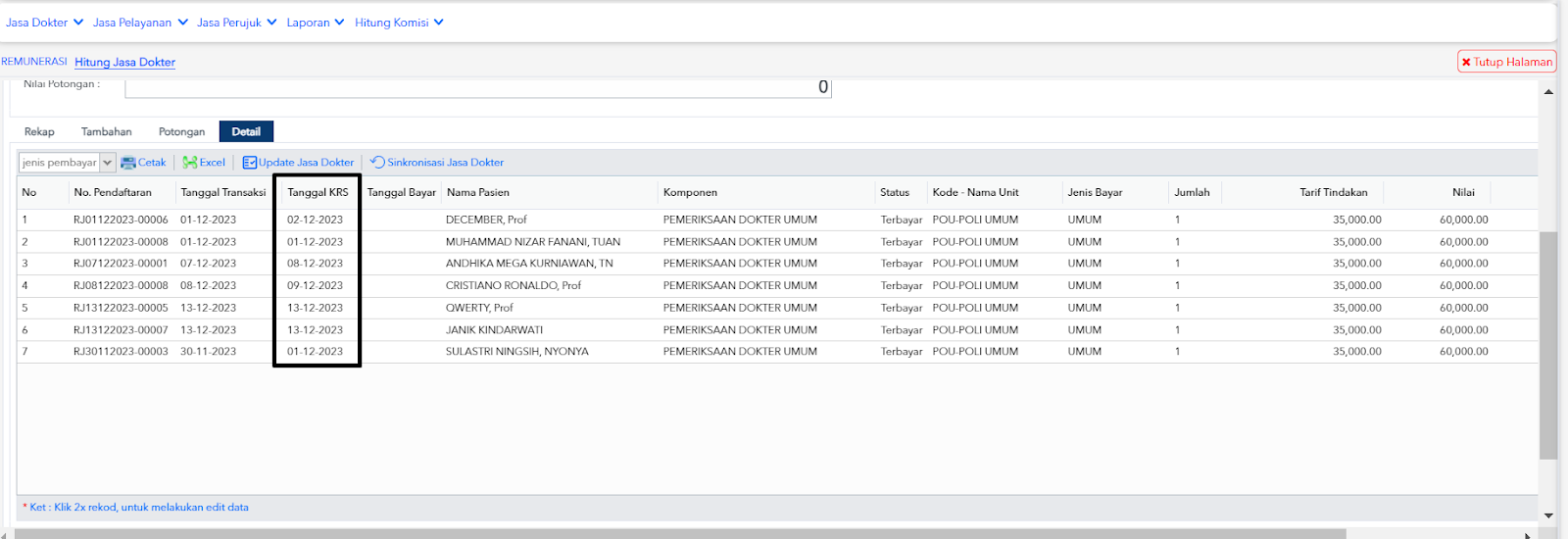
Task: Switch to the Rekap tab
Action: 39,131
